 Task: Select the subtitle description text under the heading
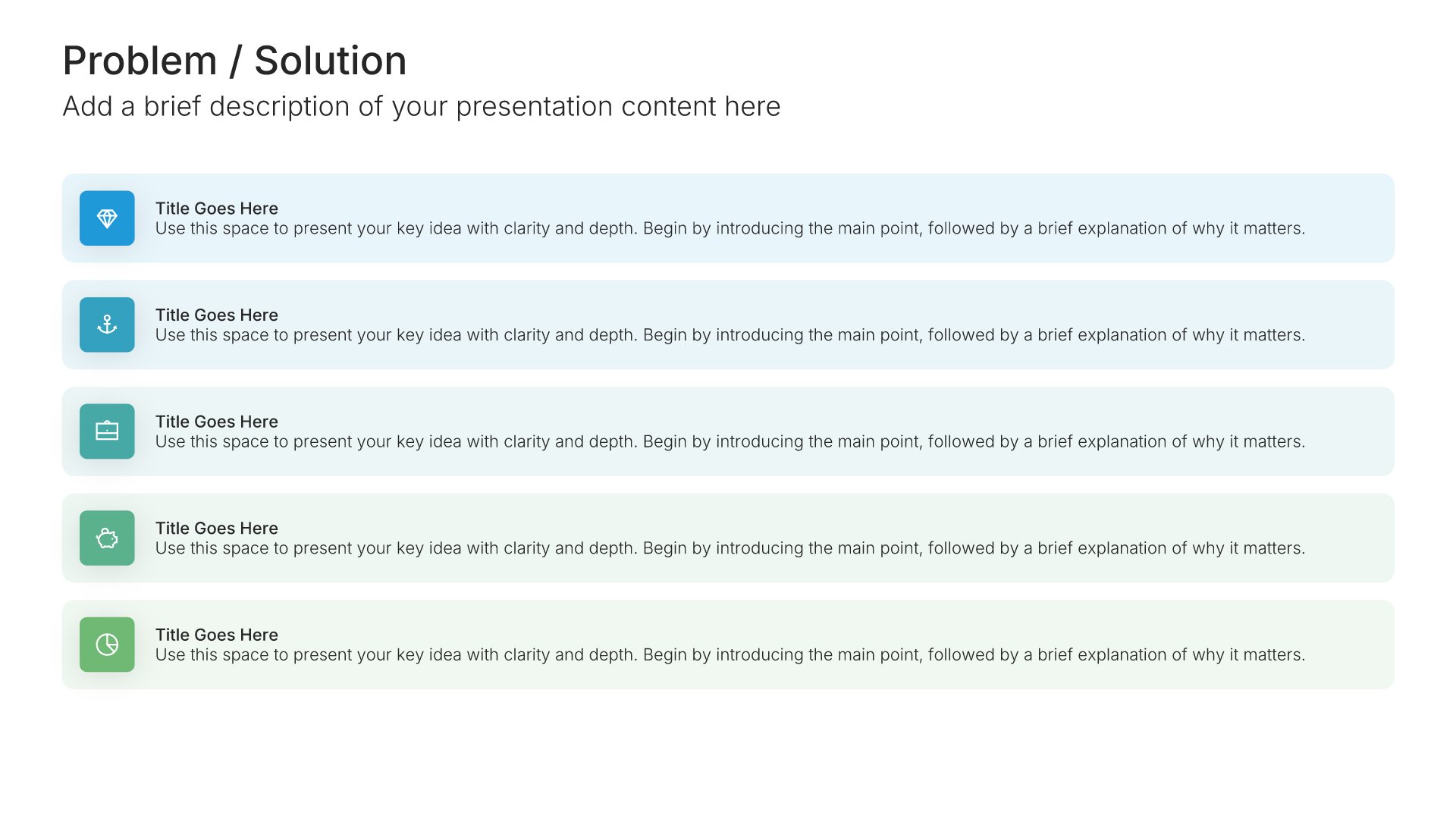422,107
